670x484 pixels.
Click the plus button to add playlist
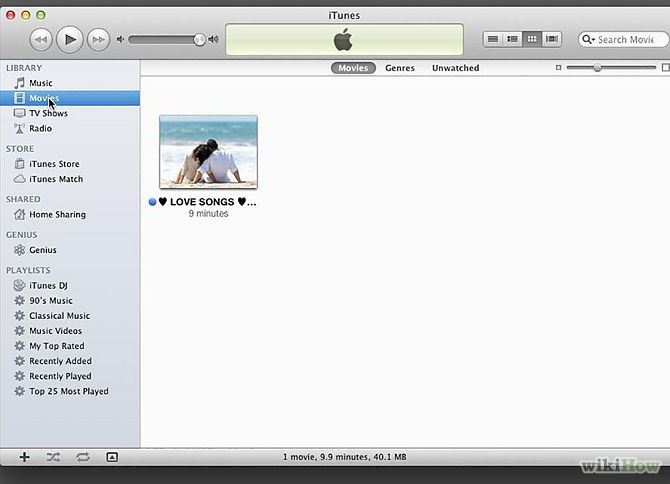[x=24, y=457]
